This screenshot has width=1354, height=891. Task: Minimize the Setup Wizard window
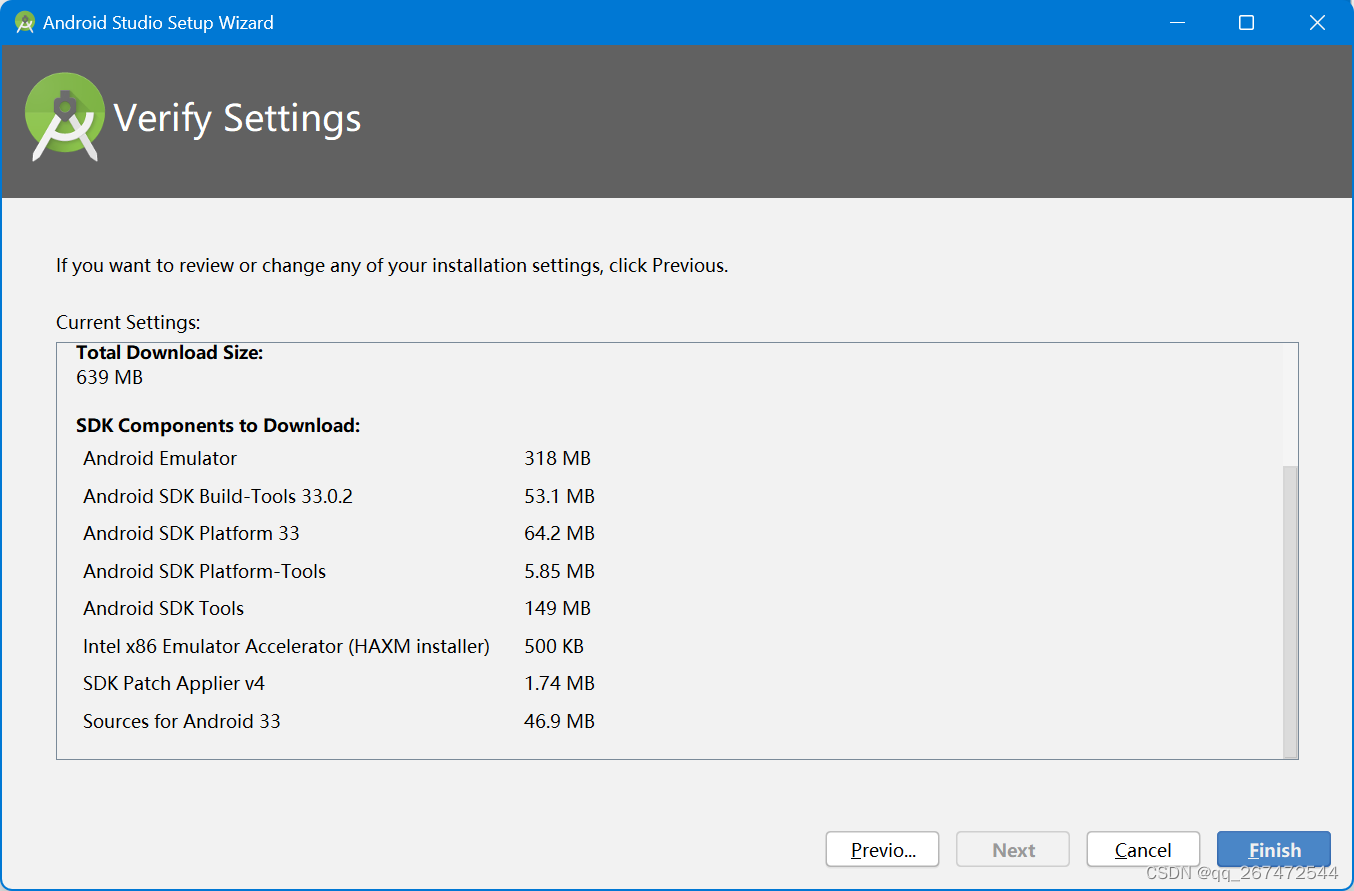click(x=1176, y=22)
